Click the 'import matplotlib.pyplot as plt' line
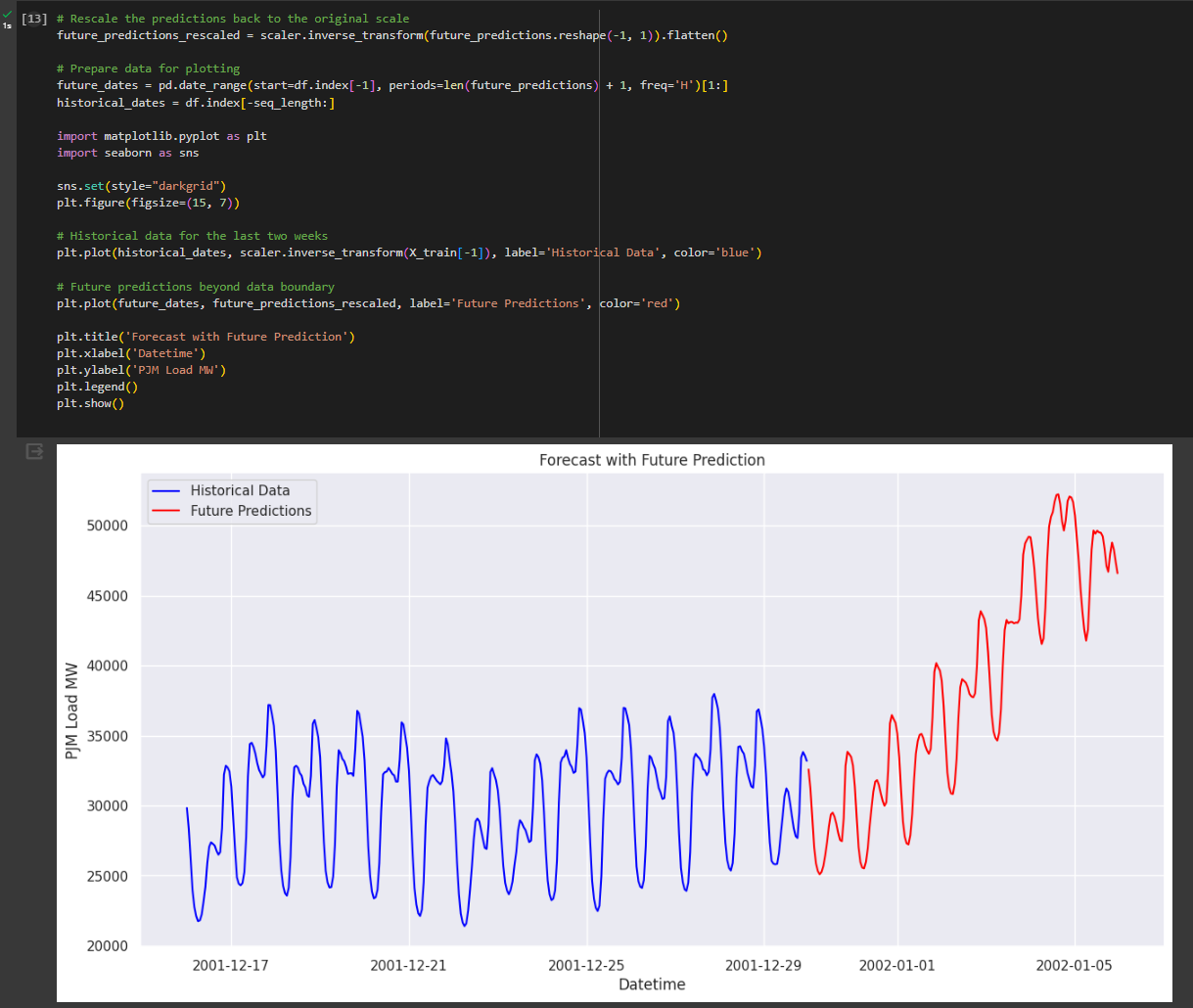This screenshot has height=1008, width=1193. click(161, 136)
